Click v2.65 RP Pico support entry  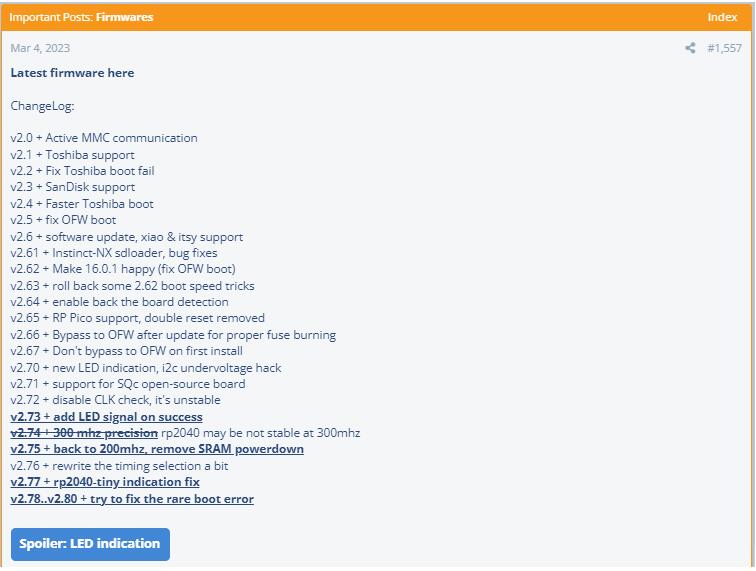137,318
